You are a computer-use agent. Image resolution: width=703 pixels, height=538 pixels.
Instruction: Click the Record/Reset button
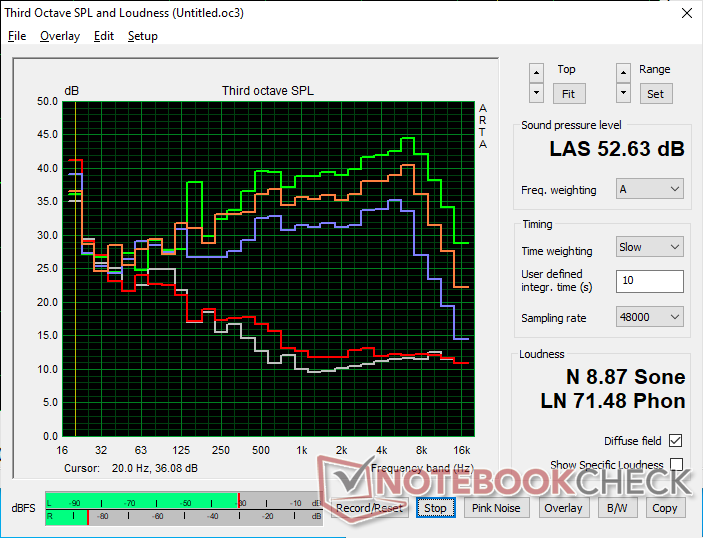click(369, 508)
